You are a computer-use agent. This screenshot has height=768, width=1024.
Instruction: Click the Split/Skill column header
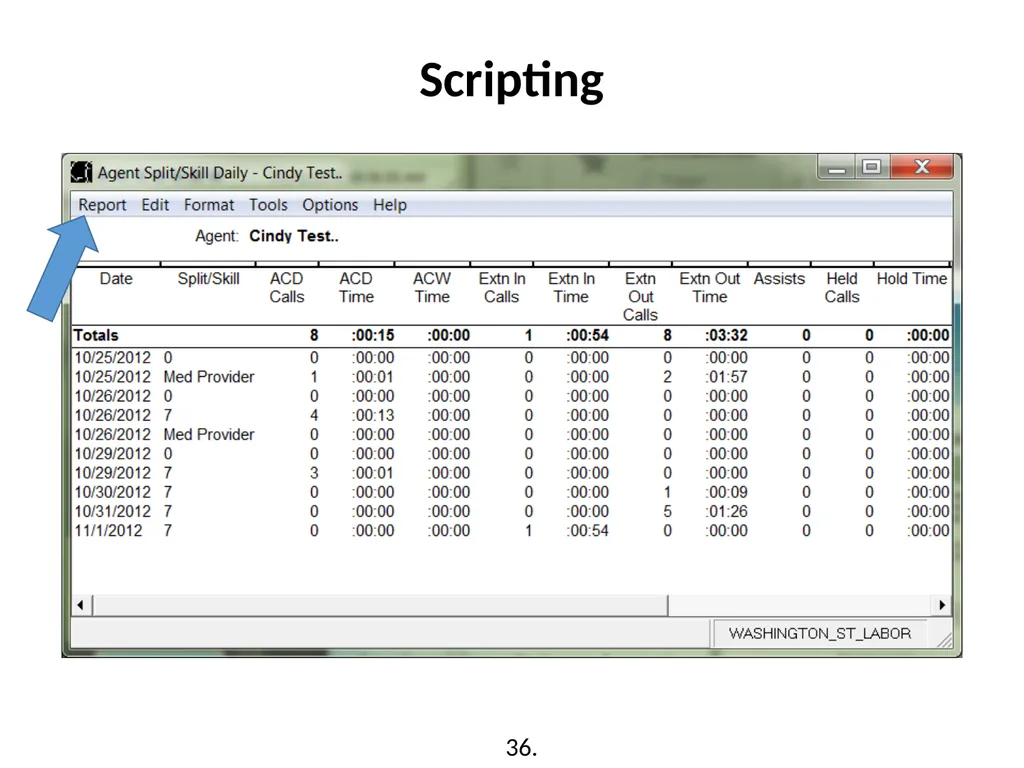pos(208,279)
